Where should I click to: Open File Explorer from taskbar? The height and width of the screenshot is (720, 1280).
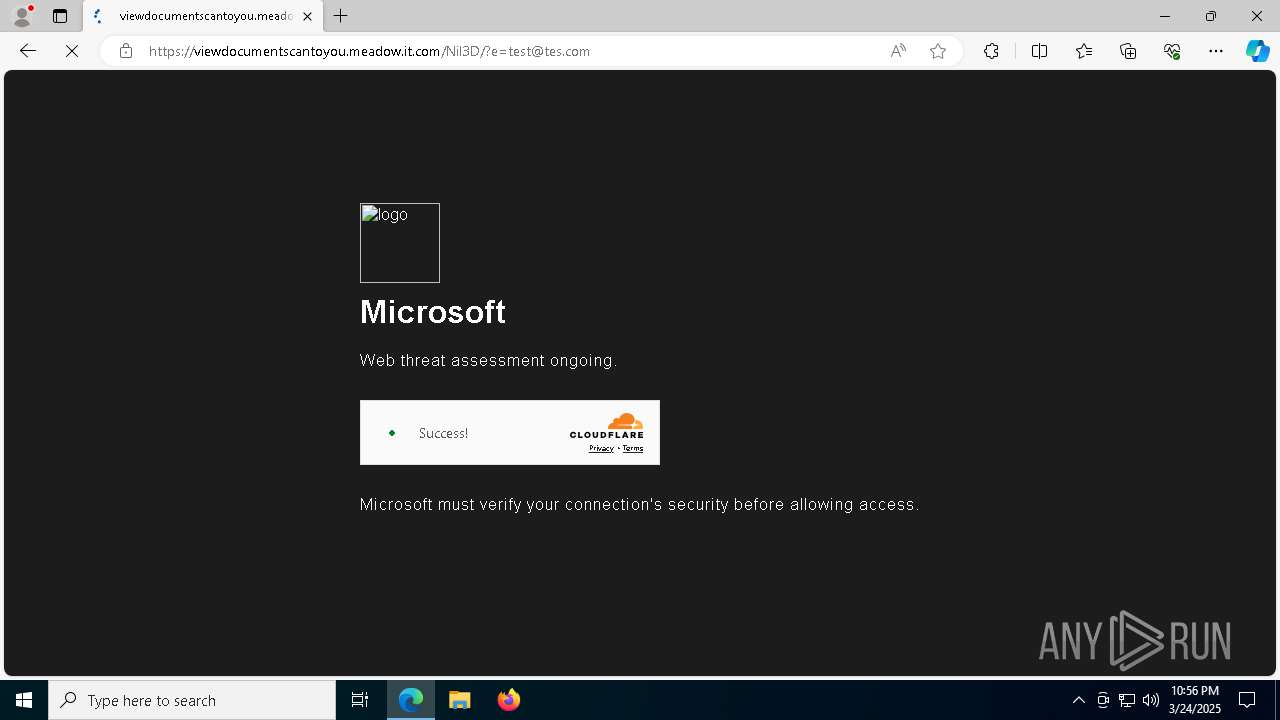(460, 700)
